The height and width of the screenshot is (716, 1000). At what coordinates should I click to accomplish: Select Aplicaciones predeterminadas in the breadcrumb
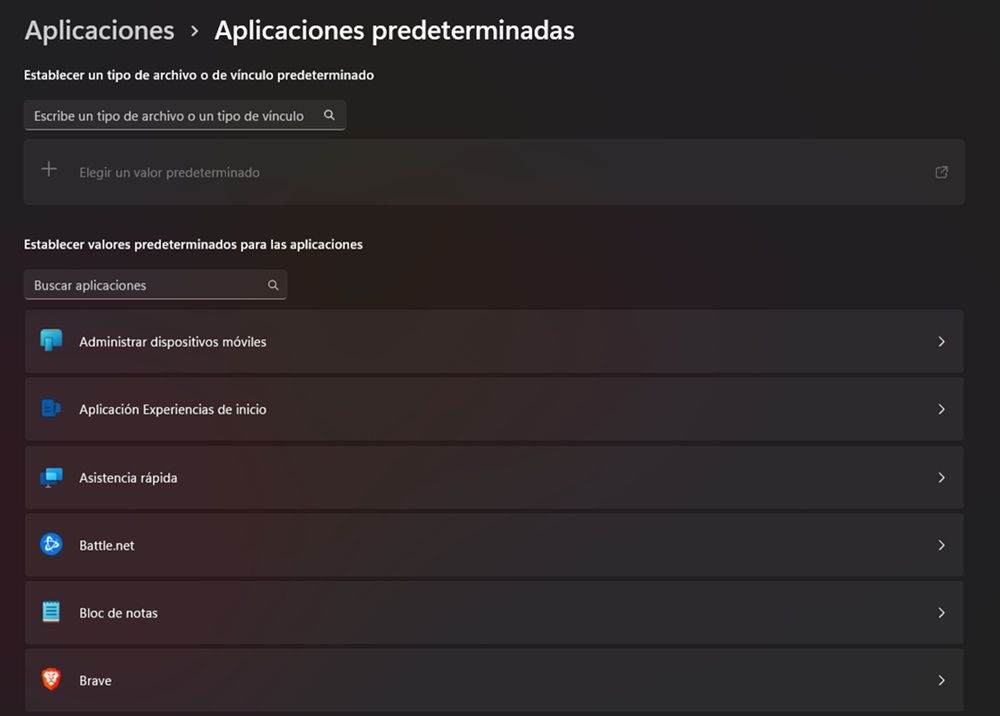click(394, 30)
